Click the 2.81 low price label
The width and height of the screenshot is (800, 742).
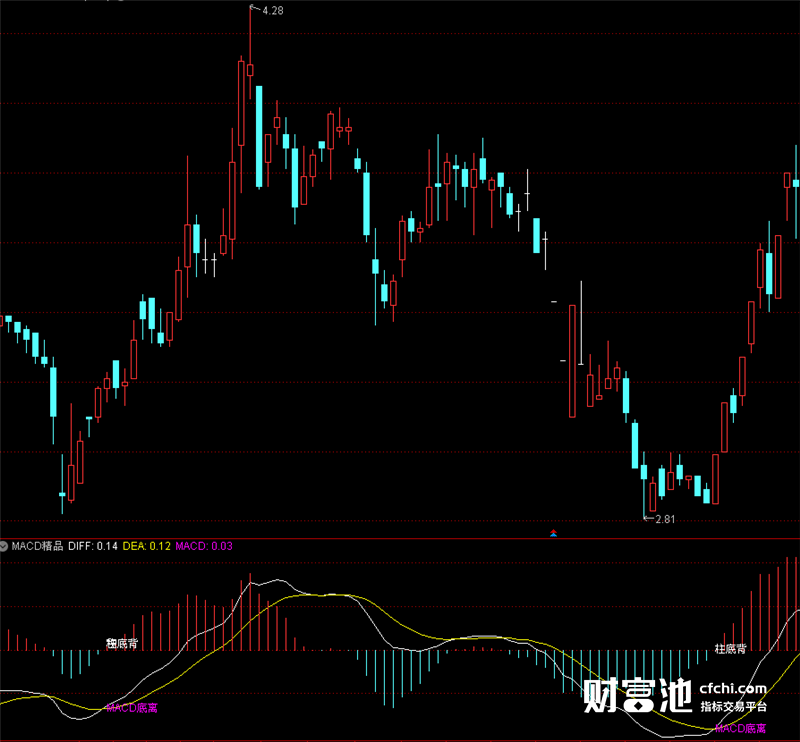coord(665,520)
